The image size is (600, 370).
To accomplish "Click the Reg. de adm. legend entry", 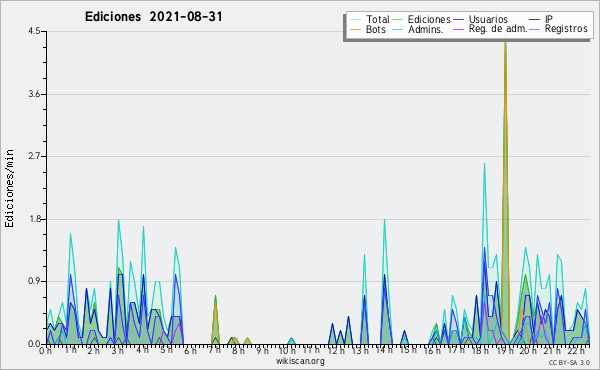I will 490,29.
